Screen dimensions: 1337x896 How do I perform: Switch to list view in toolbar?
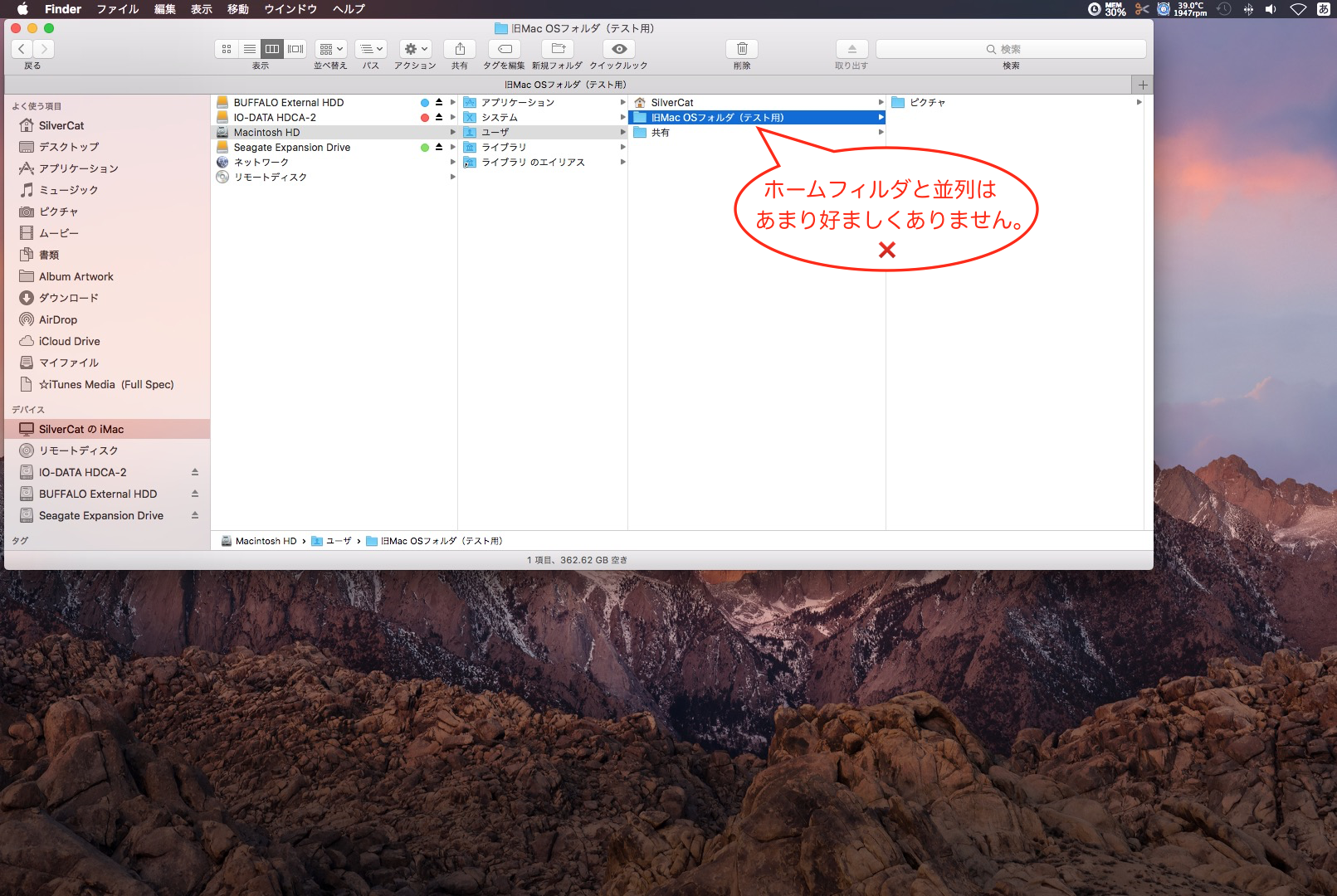pyautogui.click(x=249, y=49)
